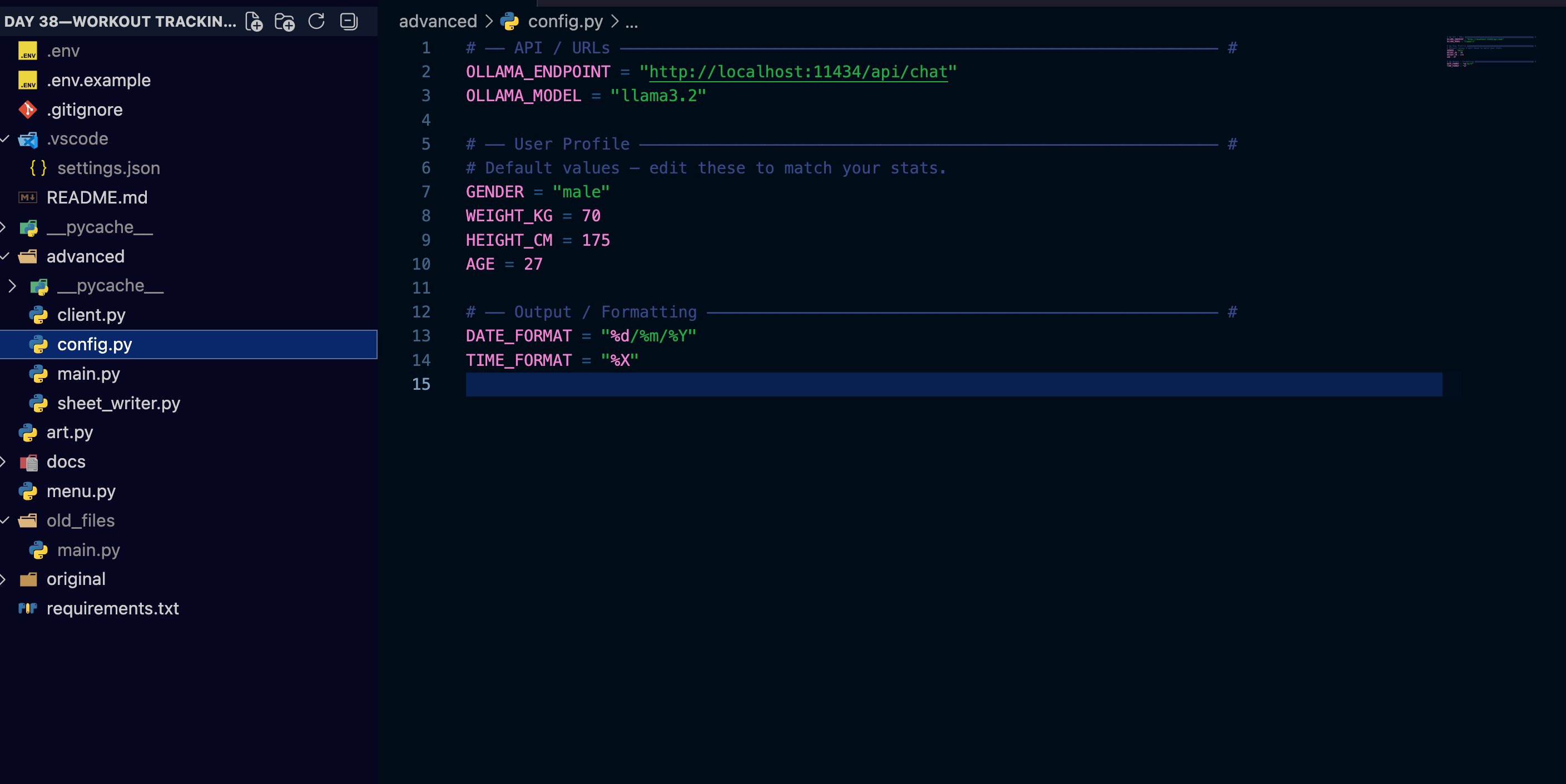Select config.py in the explorer tree
This screenshot has width=1566, height=784.
point(189,345)
